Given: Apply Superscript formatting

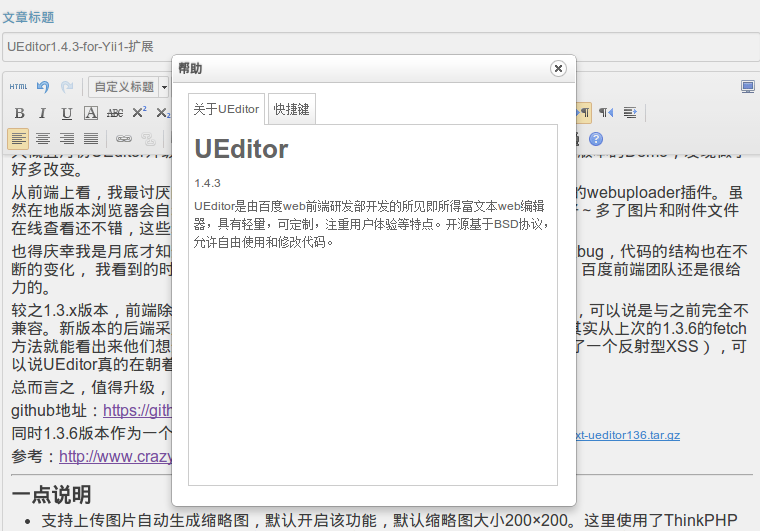Looking at the screenshot, I should [x=139, y=113].
